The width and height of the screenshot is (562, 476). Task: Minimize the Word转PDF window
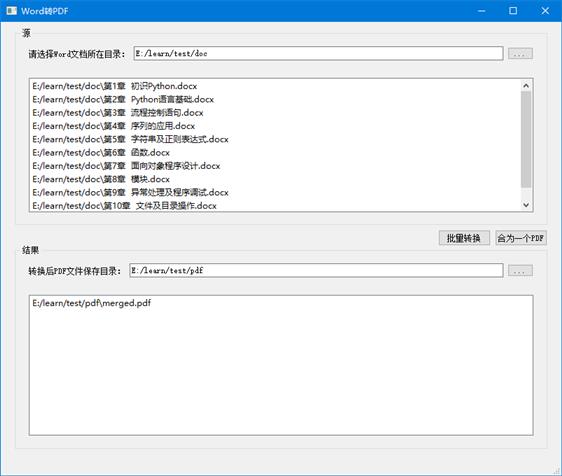[481, 11]
